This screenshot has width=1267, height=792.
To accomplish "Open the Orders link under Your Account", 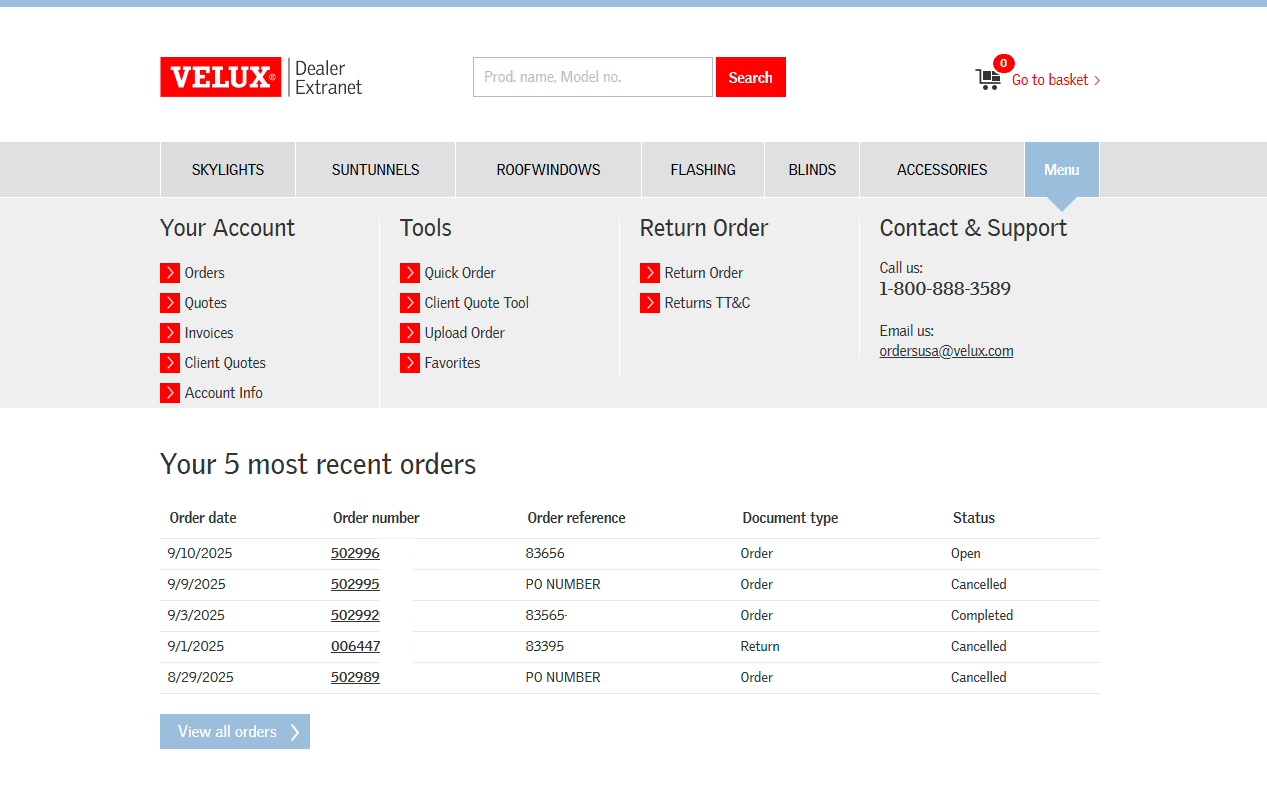I will click(x=205, y=273).
